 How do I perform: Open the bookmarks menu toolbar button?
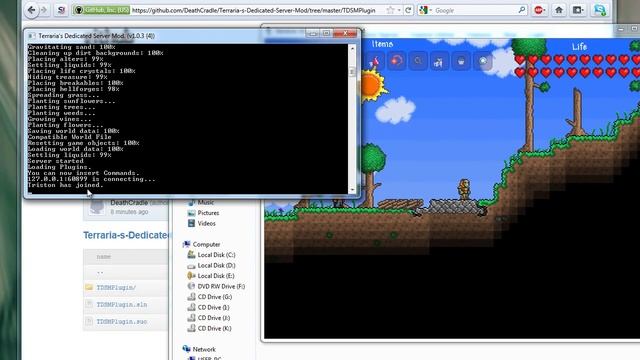pos(578,10)
